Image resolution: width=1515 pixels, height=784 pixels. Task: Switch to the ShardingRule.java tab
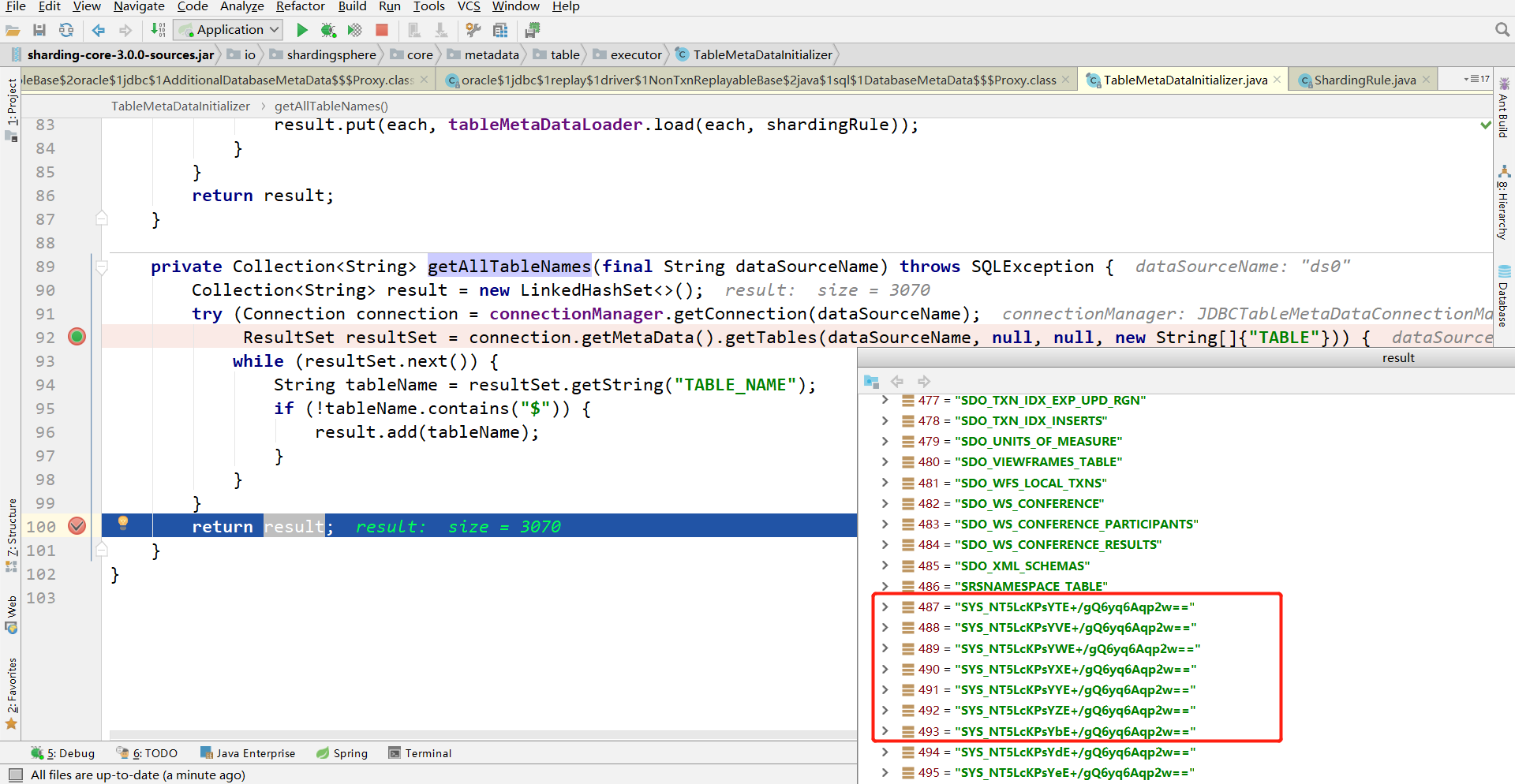(x=1363, y=79)
